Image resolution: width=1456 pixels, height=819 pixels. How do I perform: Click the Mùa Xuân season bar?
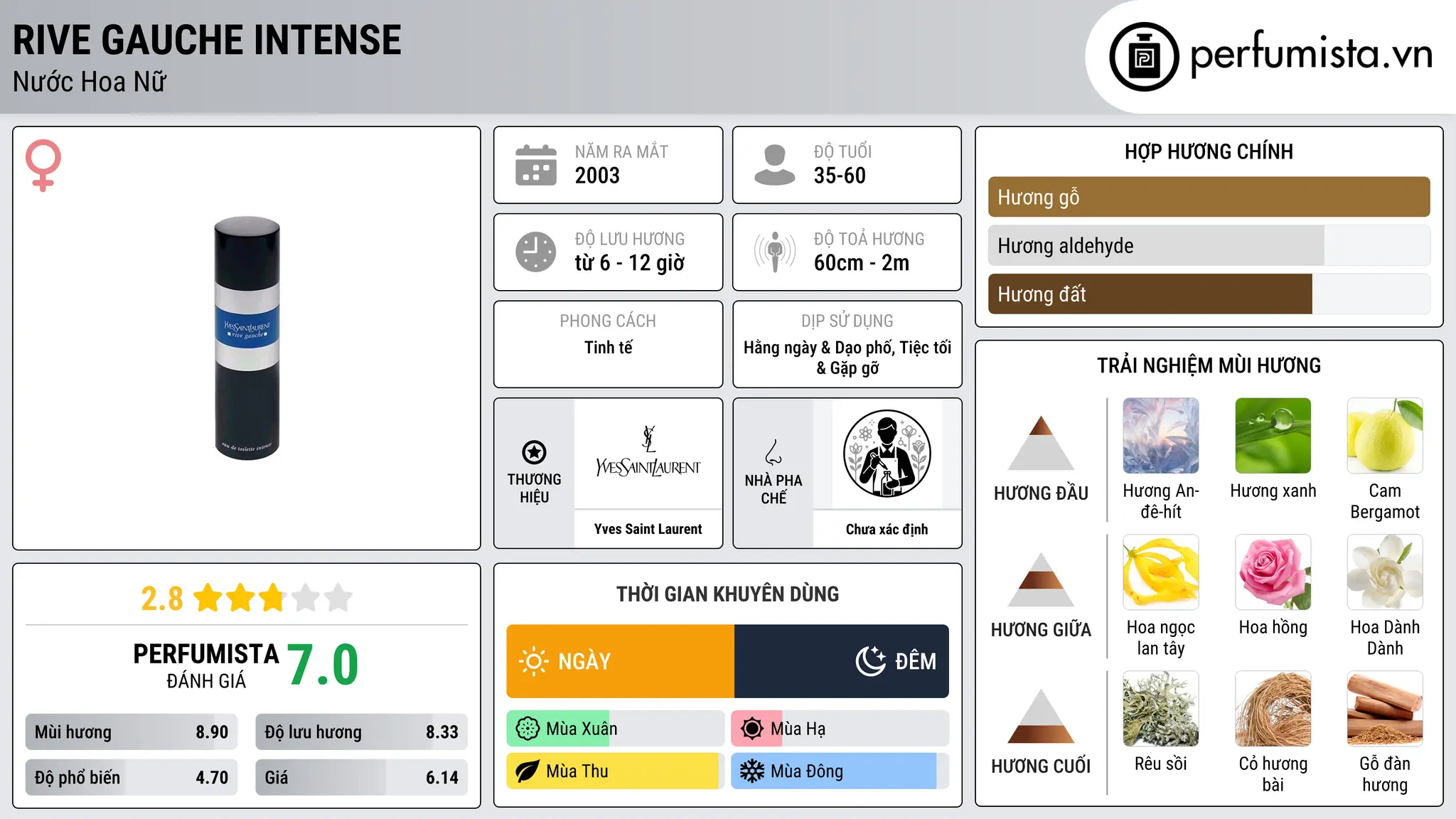tap(615, 729)
